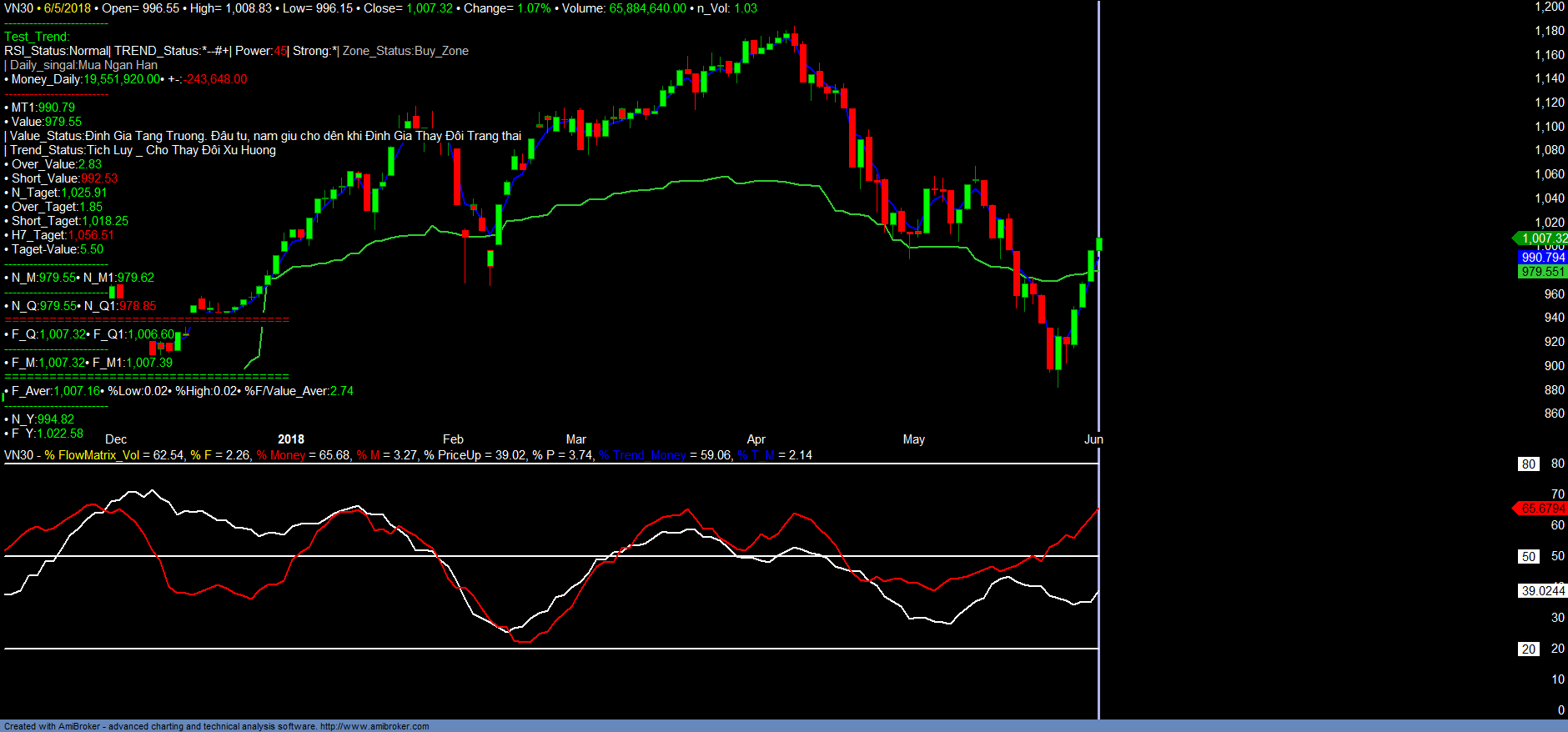Click the Apr month label
1568x732 pixels.
(756, 439)
